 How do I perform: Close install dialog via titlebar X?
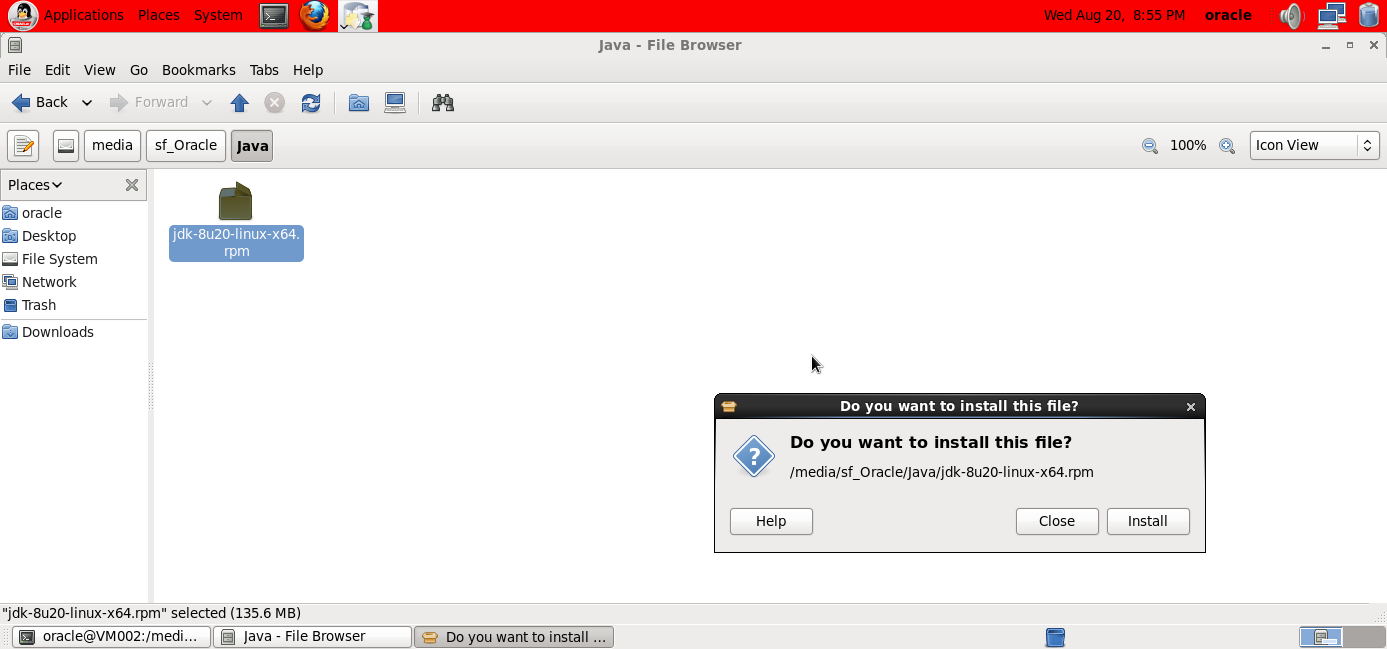point(1191,407)
